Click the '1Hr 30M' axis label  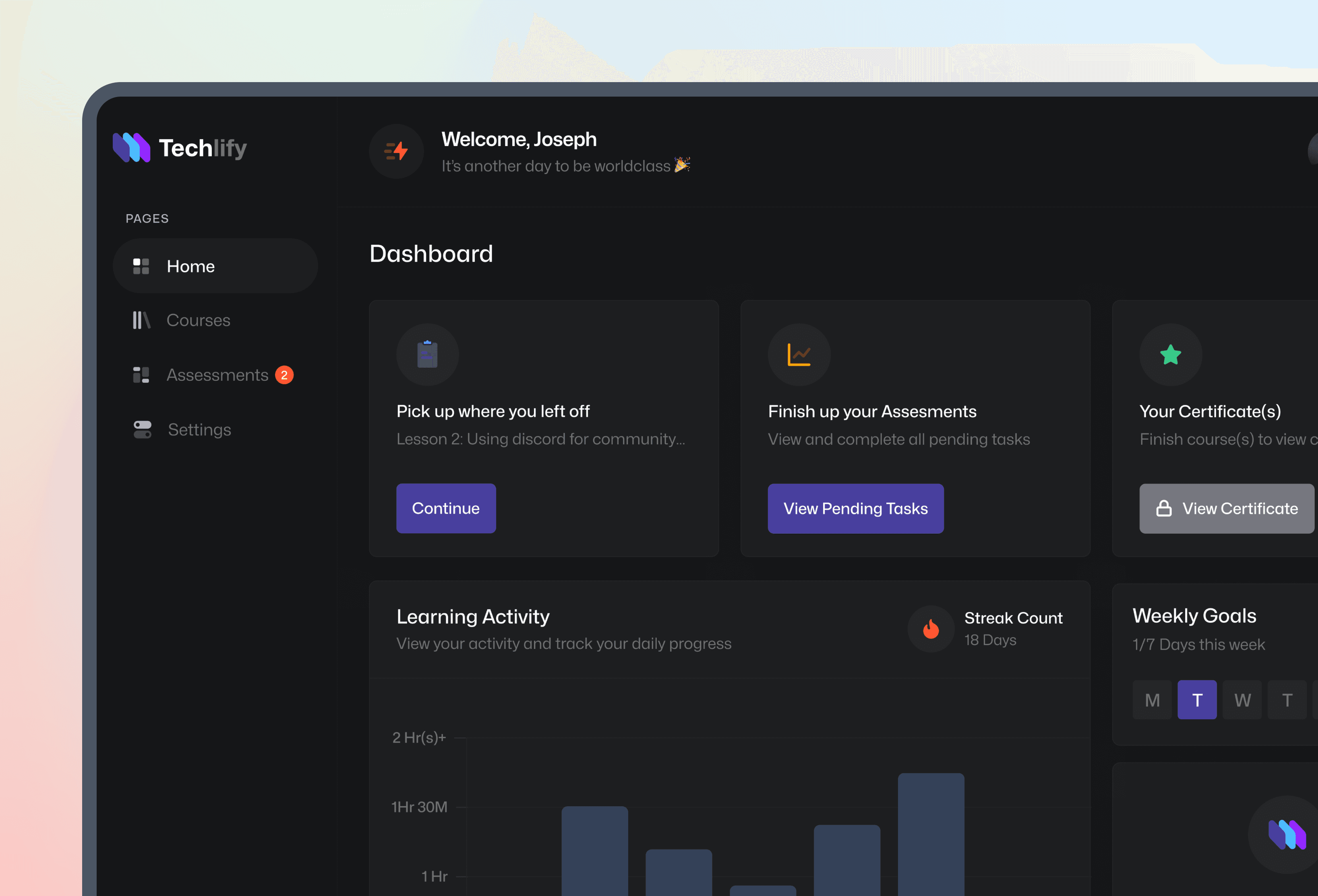coord(419,807)
